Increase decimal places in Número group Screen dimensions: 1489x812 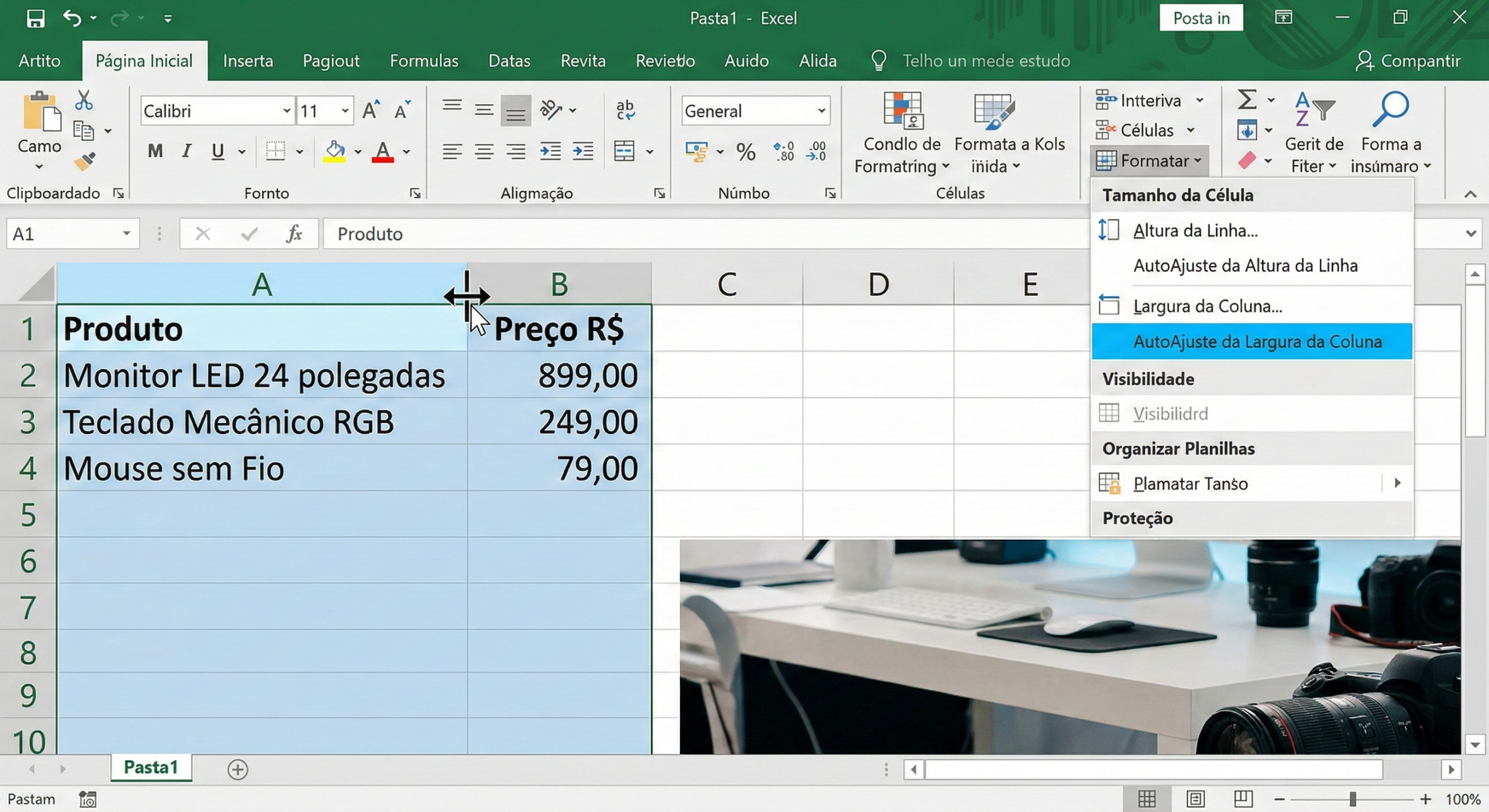tap(783, 152)
